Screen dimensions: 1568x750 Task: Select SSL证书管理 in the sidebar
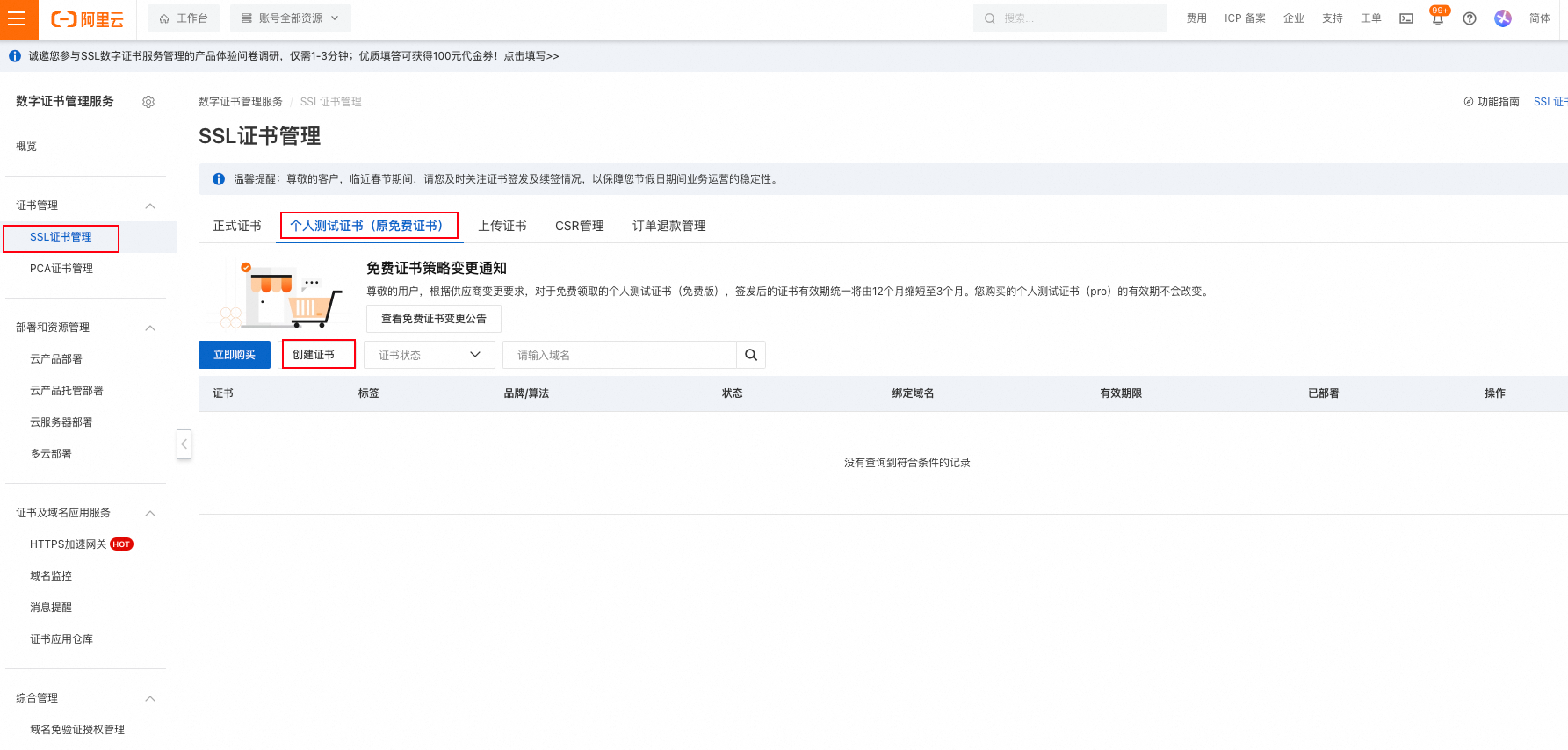[x=61, y=237]
